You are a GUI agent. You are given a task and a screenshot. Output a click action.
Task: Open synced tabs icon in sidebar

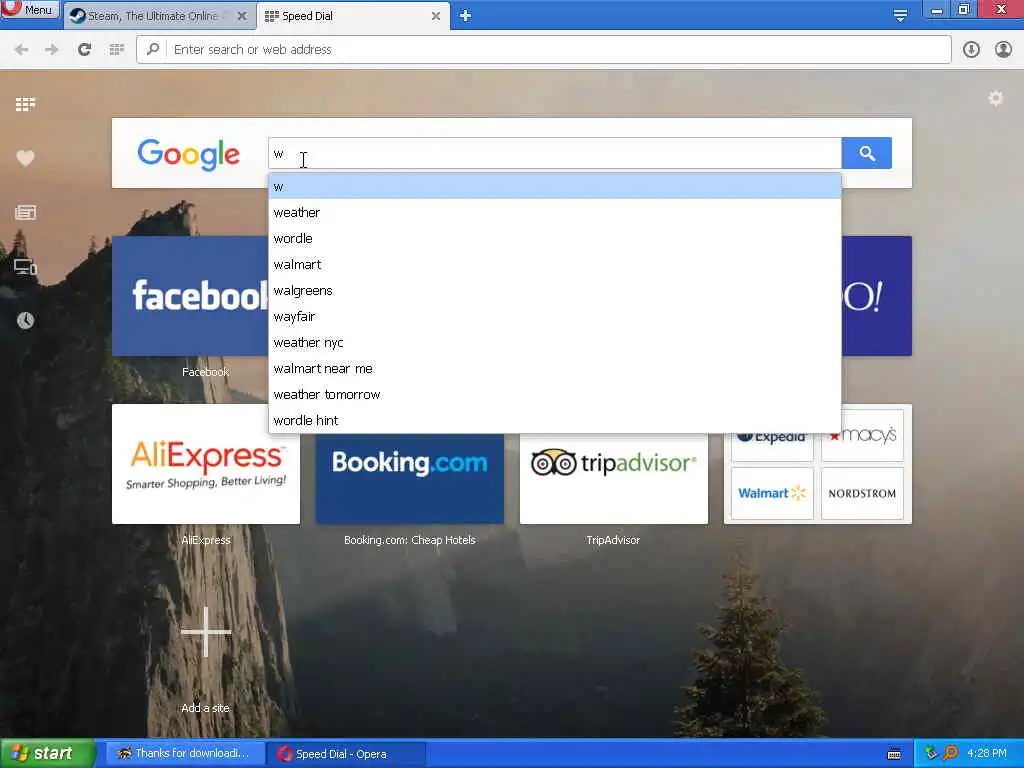25,266
